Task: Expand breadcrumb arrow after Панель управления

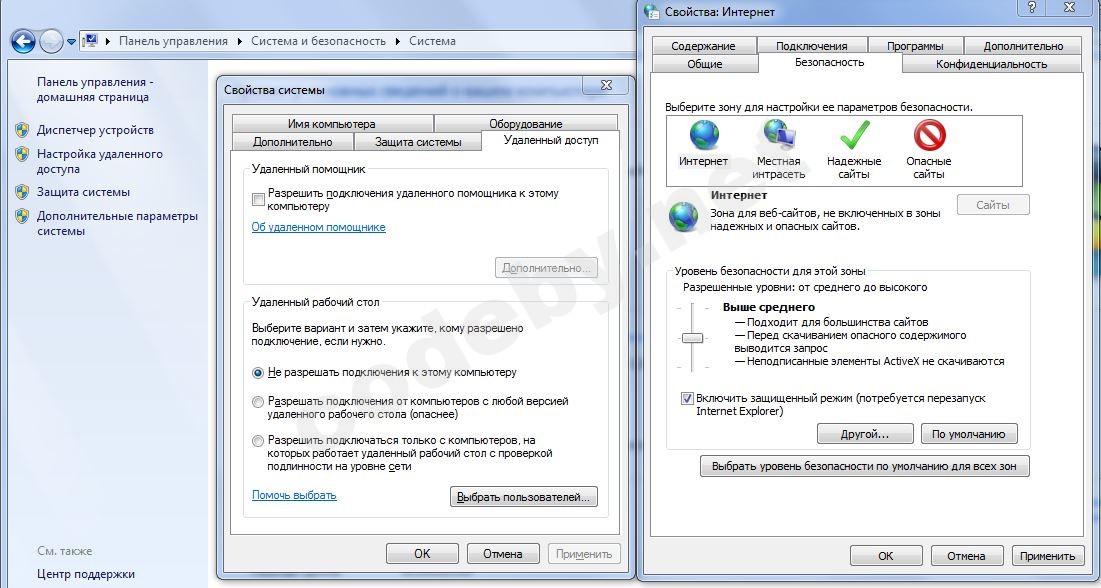Action: click(x=240, y=41)
